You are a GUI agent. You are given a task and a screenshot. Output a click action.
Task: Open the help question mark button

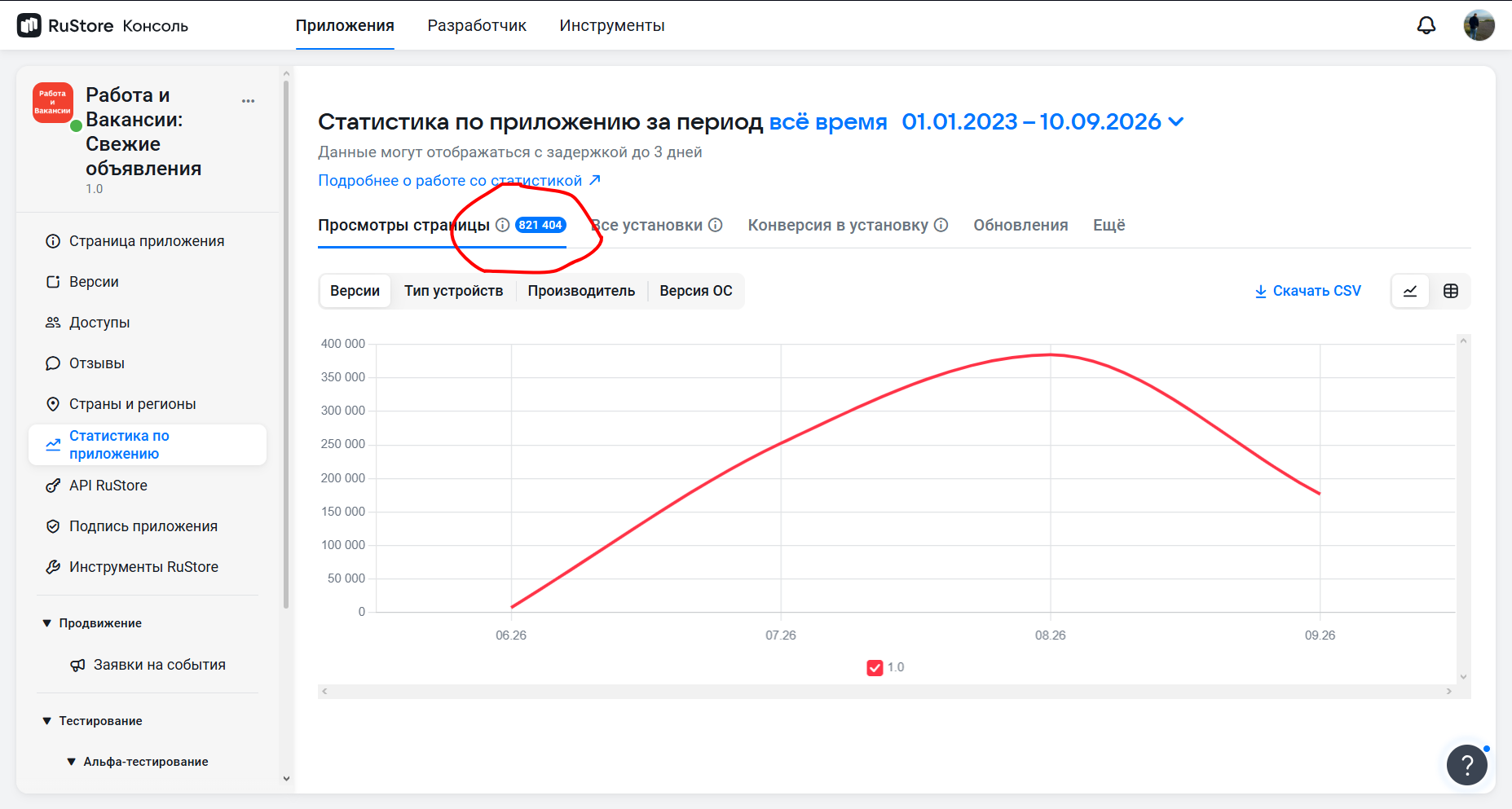(x=1466, y=765)
